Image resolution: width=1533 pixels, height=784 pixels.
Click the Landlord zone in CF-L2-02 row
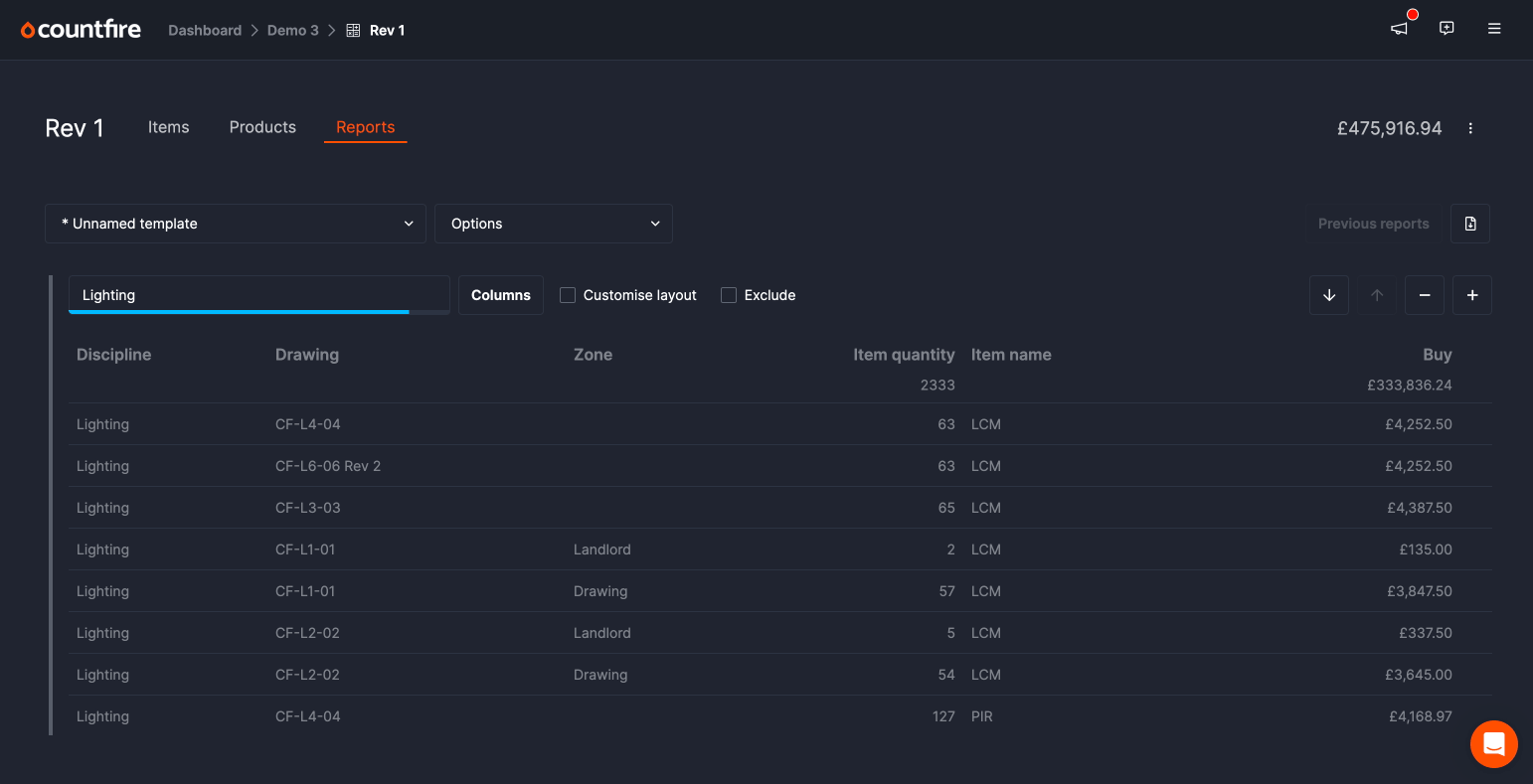pos(602,633)
